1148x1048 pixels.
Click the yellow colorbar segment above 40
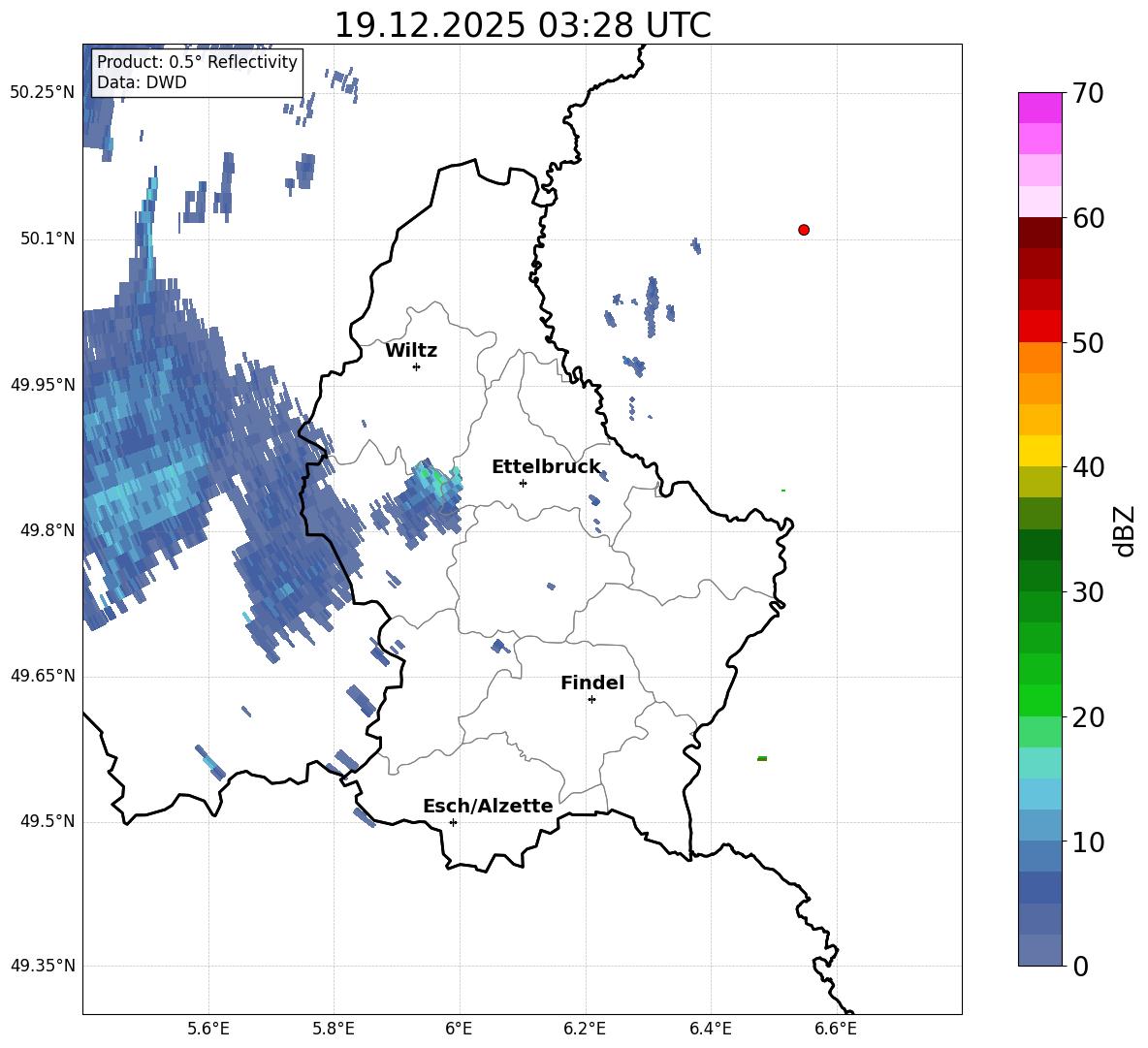[1039, 451]
